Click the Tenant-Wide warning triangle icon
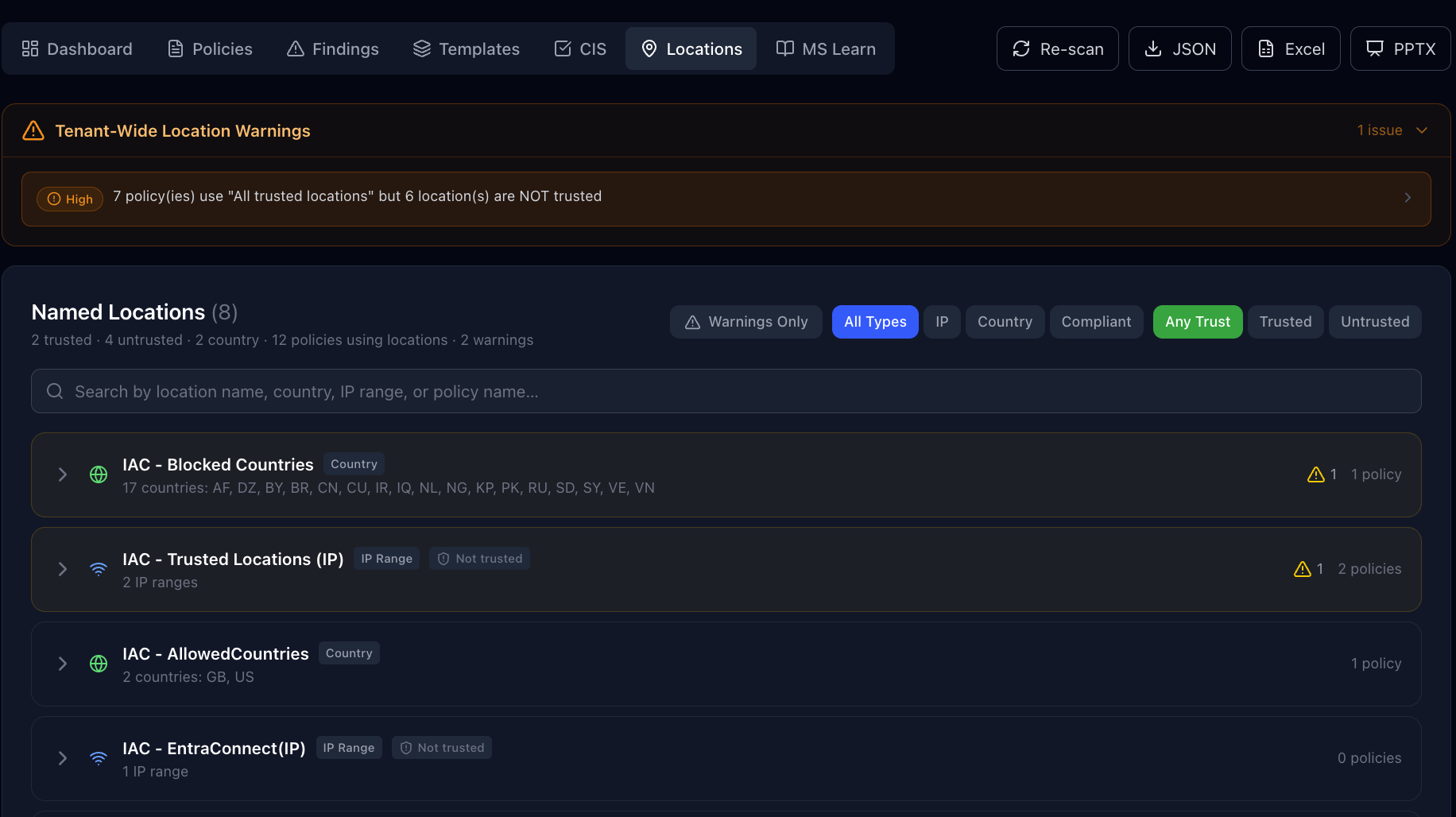This screenshot has width=1456, height=817. click(x=33, y=130)
